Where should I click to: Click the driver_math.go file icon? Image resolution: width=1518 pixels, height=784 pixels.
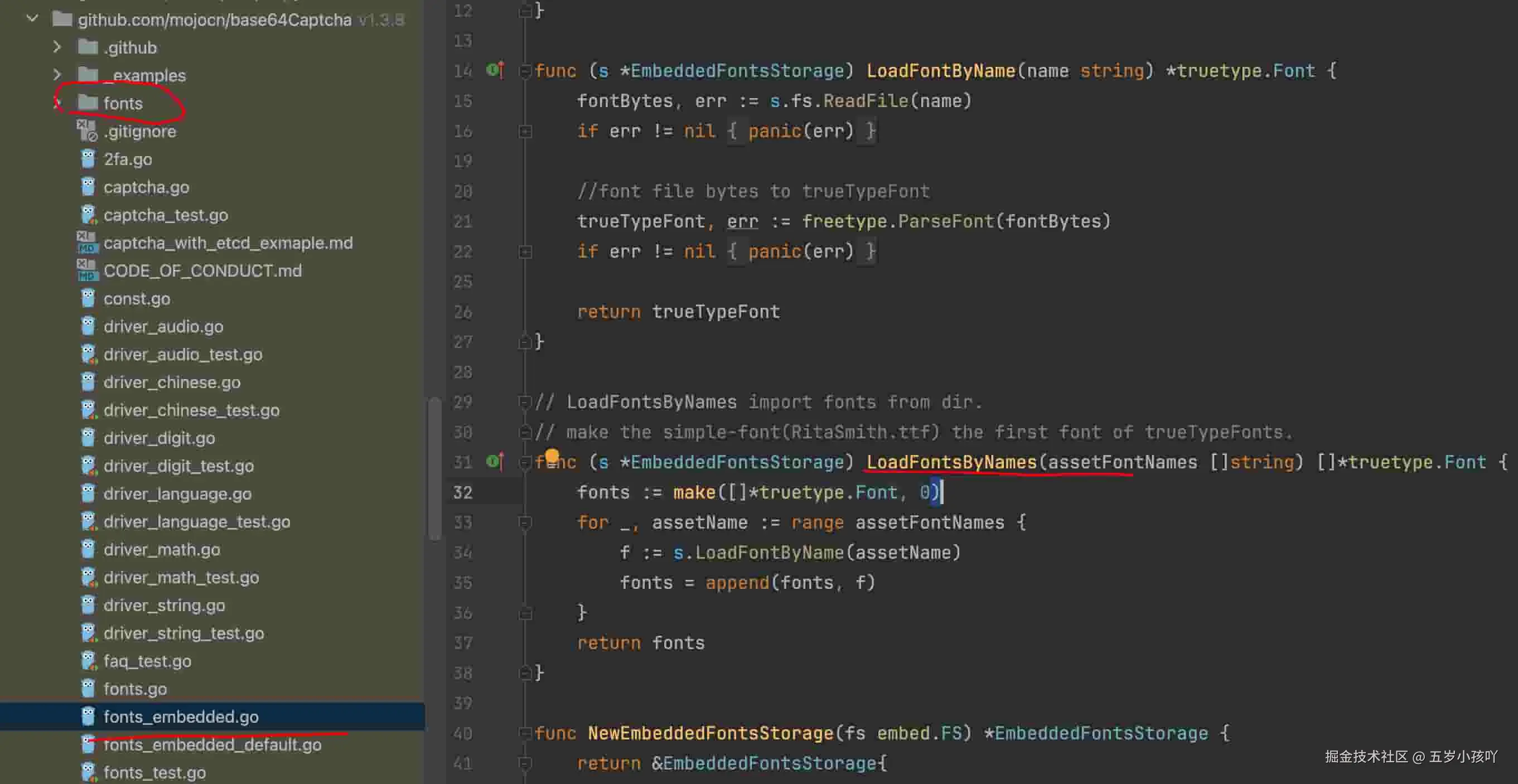pyautogui.click(x=88, y=550)
